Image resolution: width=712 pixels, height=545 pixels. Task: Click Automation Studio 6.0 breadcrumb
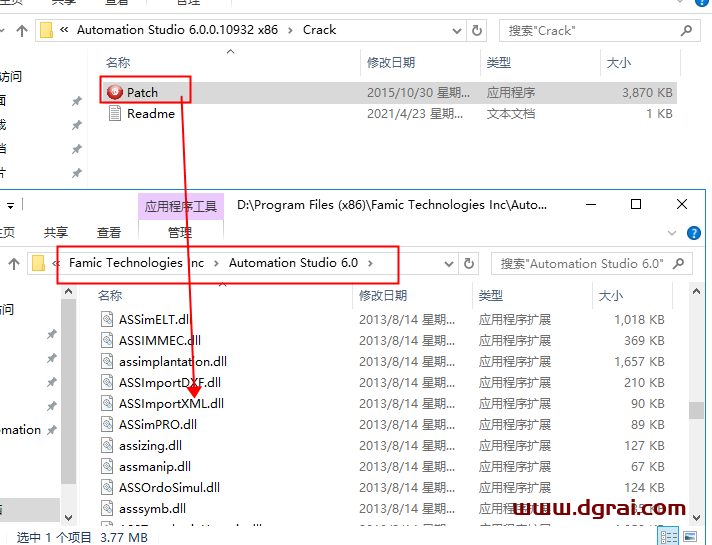pos(293,263)
